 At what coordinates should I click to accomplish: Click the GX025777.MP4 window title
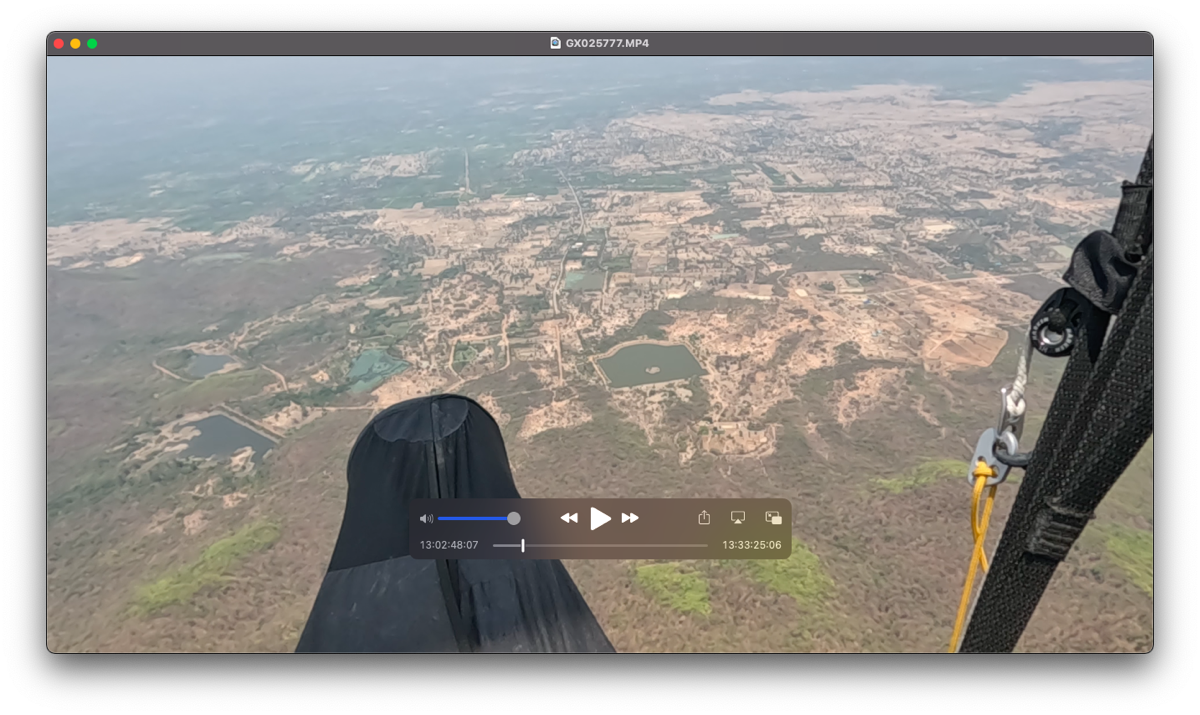pos(607,43)
